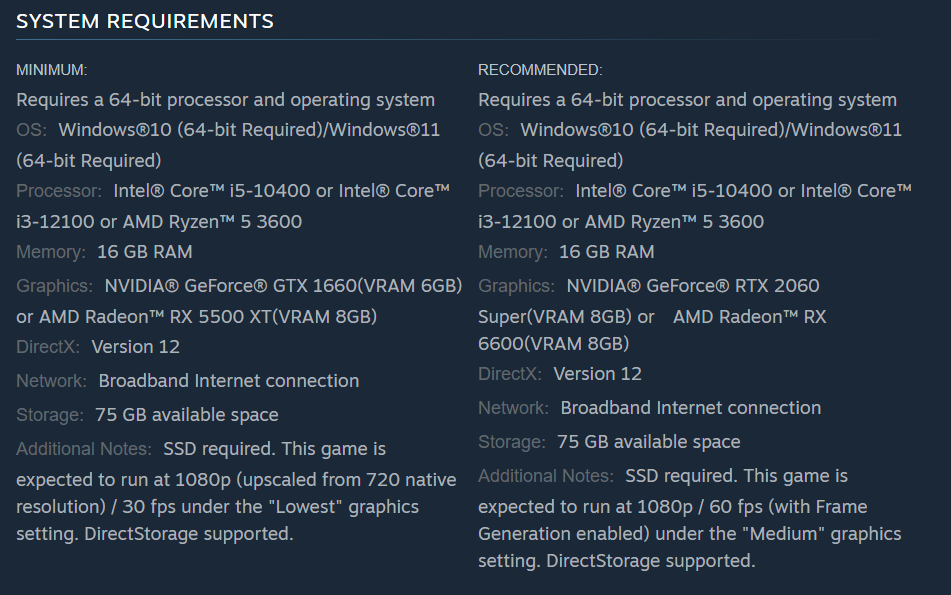Click the Network: label under Minimum
This screenshot has height=595, width=951.
click(52, 381)
